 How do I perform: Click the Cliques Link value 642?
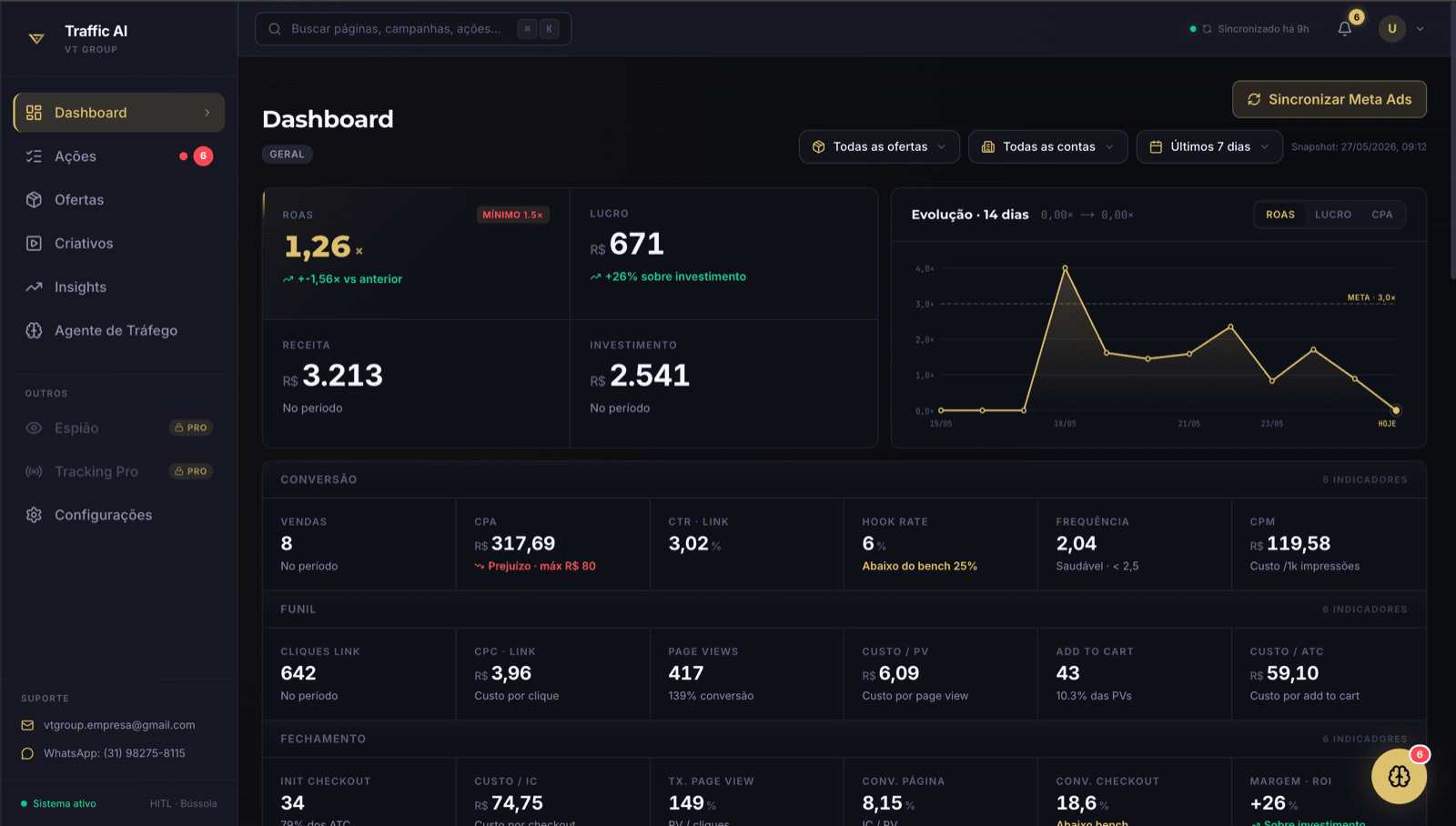pos(298,673)
